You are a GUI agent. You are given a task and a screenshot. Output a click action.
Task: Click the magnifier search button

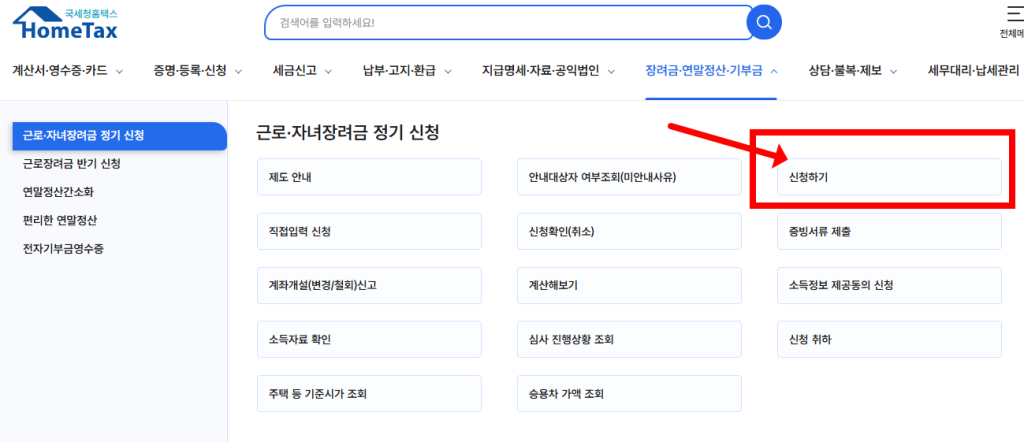coord(765,22)
